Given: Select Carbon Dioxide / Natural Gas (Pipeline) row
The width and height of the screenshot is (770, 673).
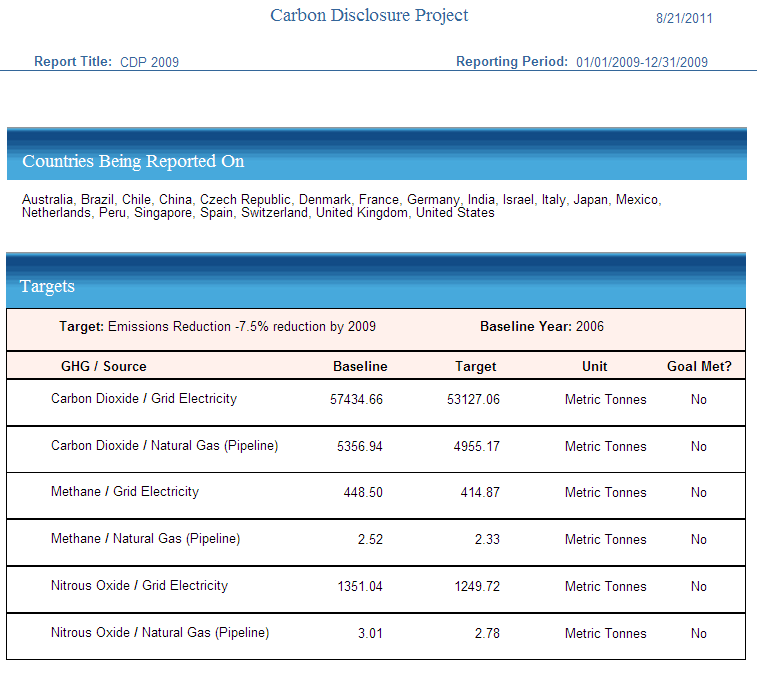Looking at the screenshot, I should (x=376, y=449).
